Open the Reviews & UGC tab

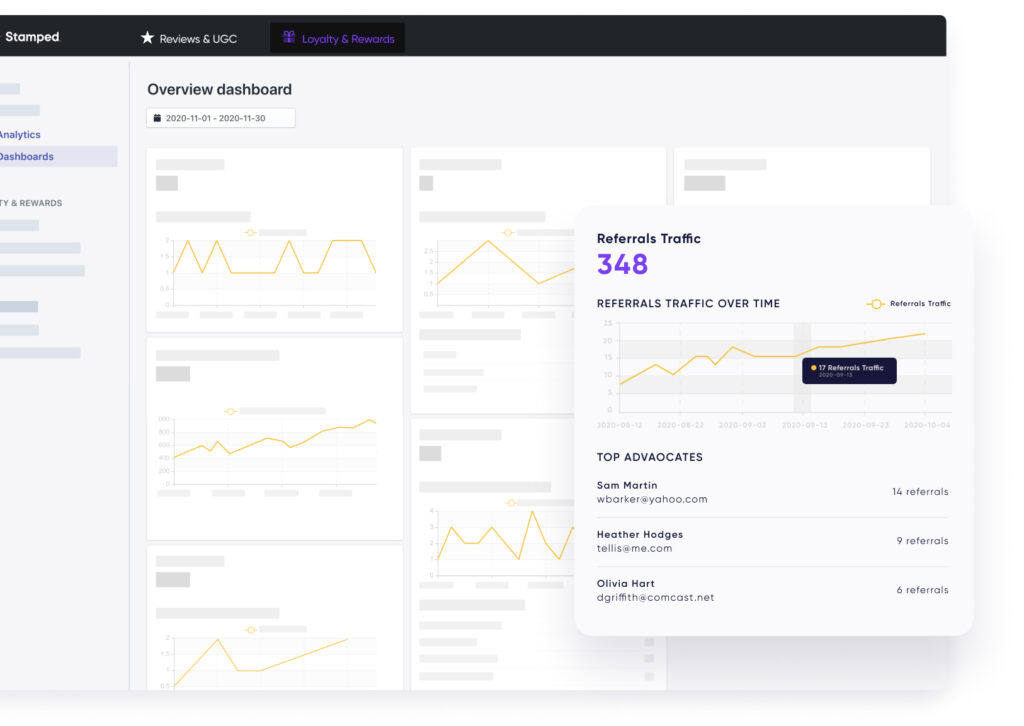pos(198,38)
